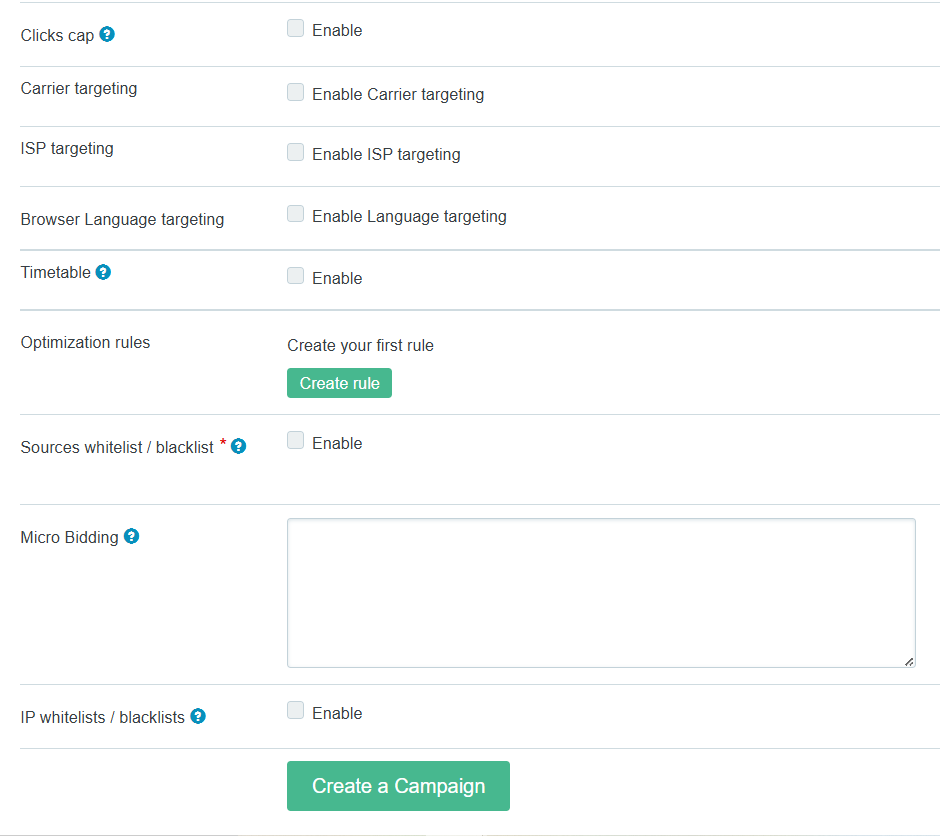Focus the Micro Bidding text area
The image size is (940, 836).
(x=600, y=592)
